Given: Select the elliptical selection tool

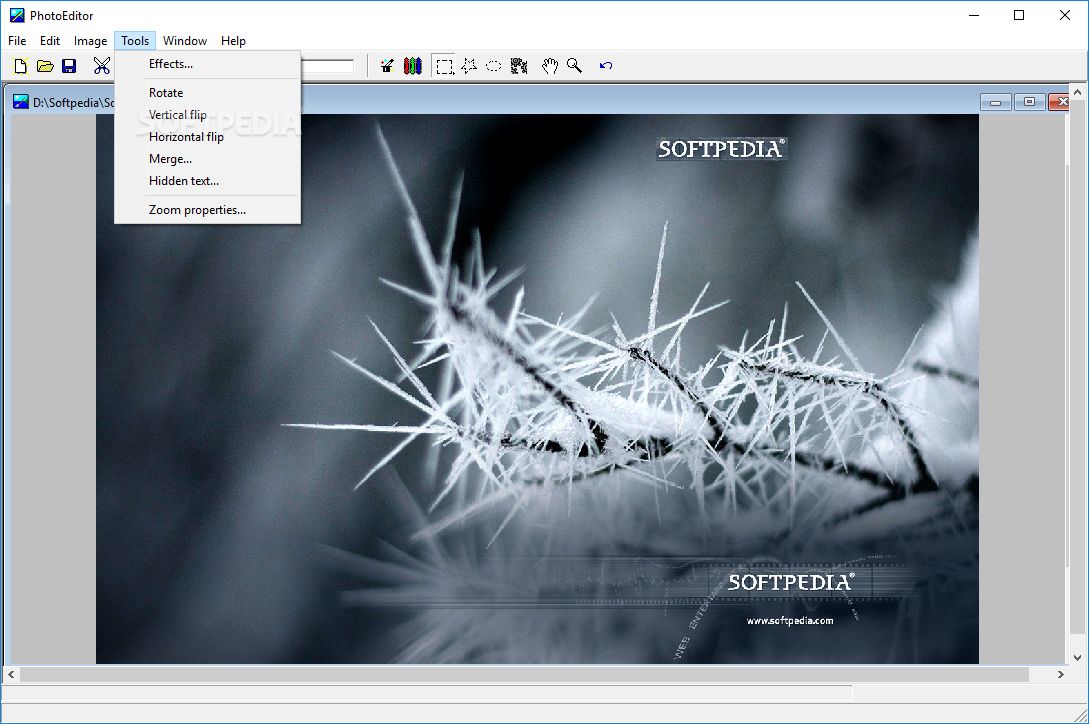Looking at the screenshot, I should (494, 66).
